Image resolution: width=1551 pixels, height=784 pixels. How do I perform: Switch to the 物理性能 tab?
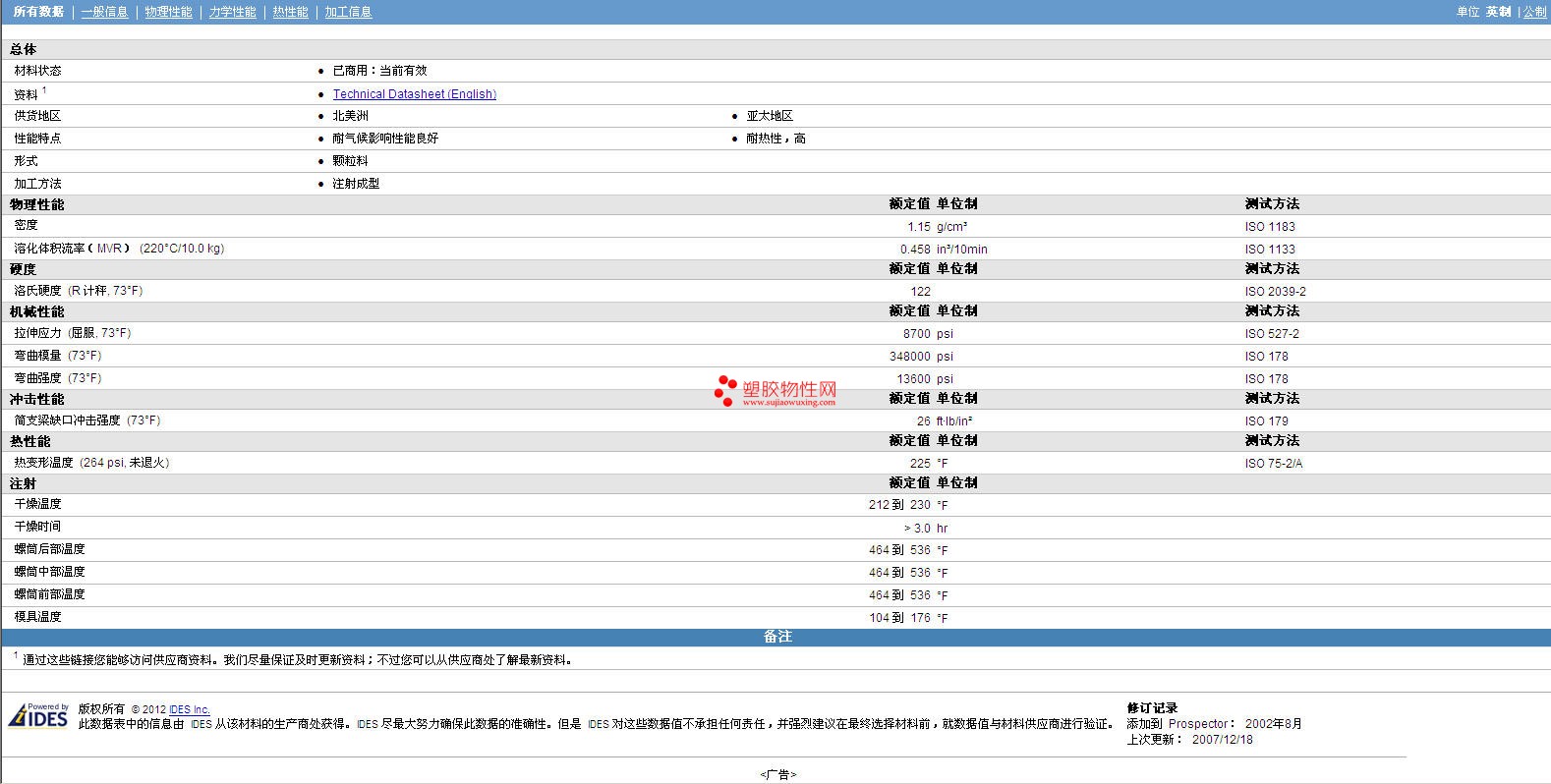168,12
